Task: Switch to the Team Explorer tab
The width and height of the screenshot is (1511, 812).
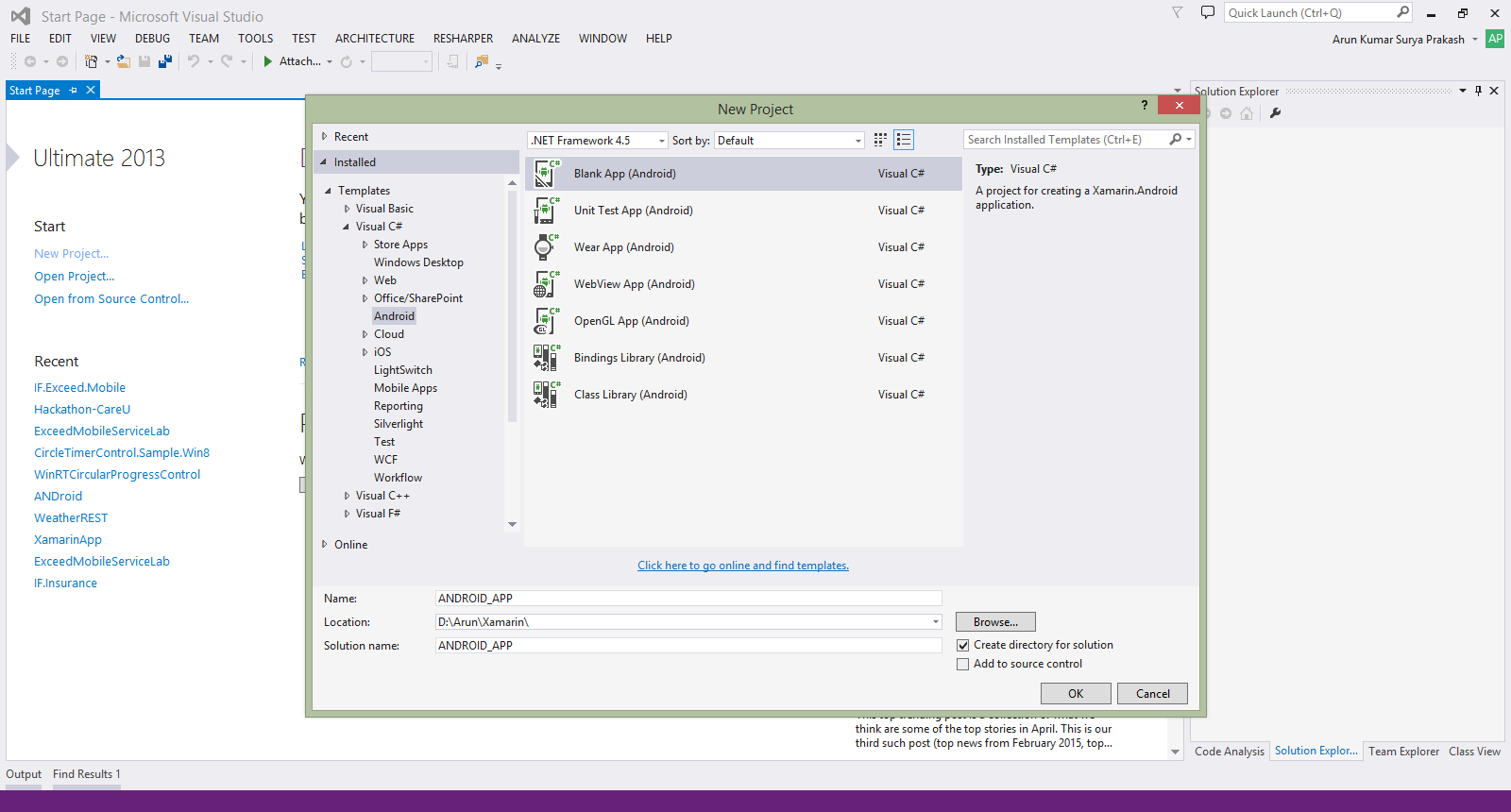Action: point(1403,752)
